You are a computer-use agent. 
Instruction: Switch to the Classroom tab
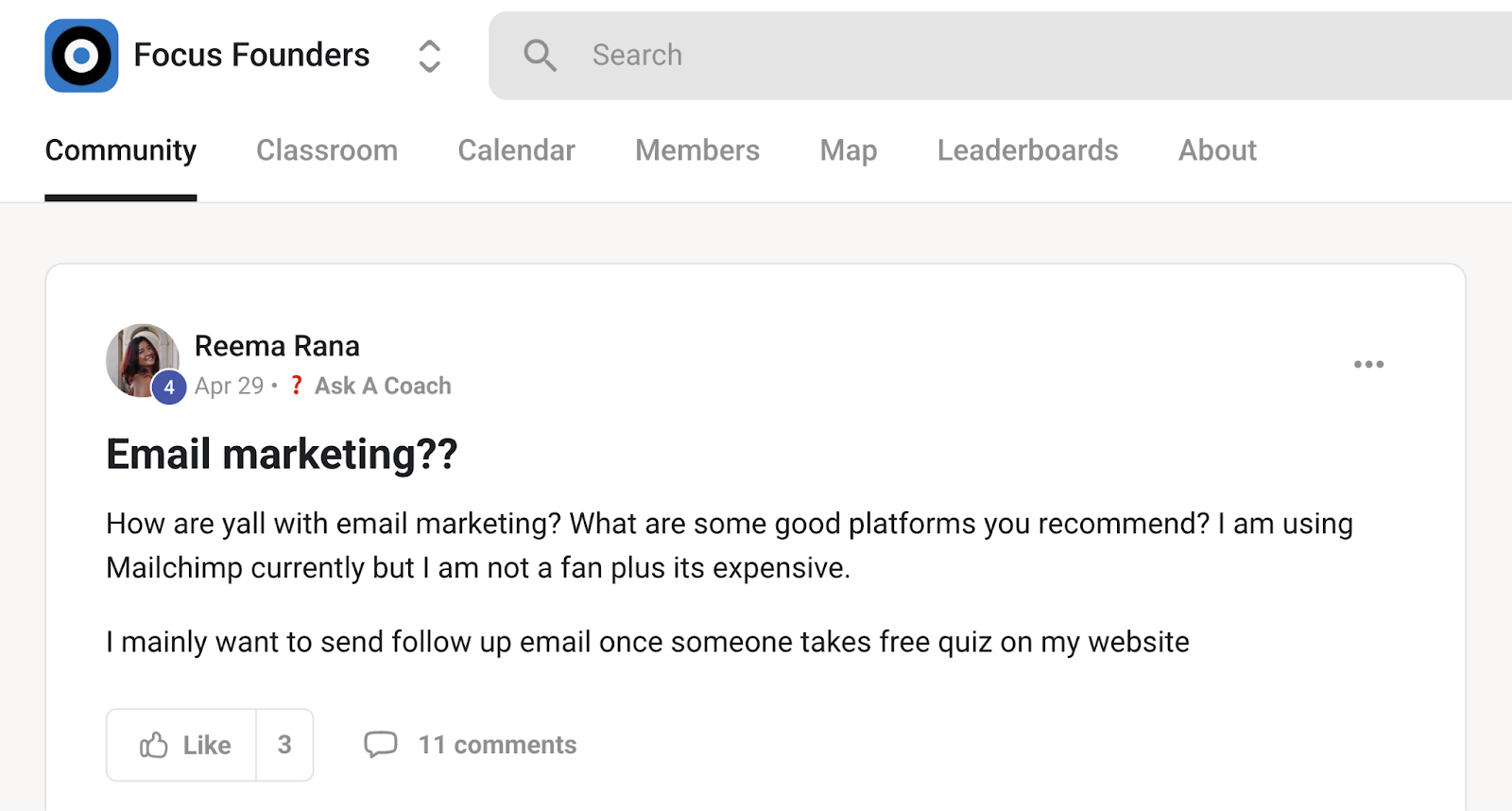pos(326,150)
